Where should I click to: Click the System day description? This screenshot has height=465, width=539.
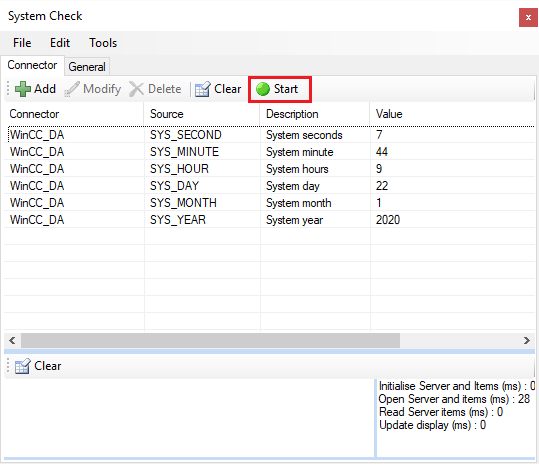click(x=293, y=186)
